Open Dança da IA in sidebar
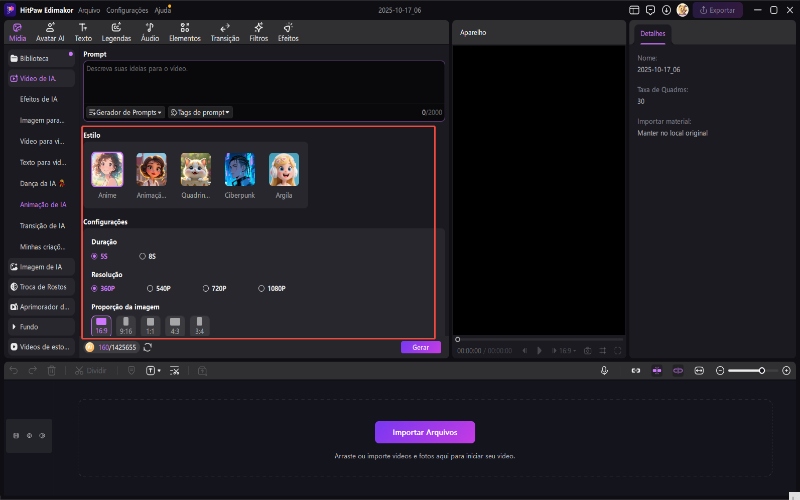 pyautogui.click(x=43, y=183)
